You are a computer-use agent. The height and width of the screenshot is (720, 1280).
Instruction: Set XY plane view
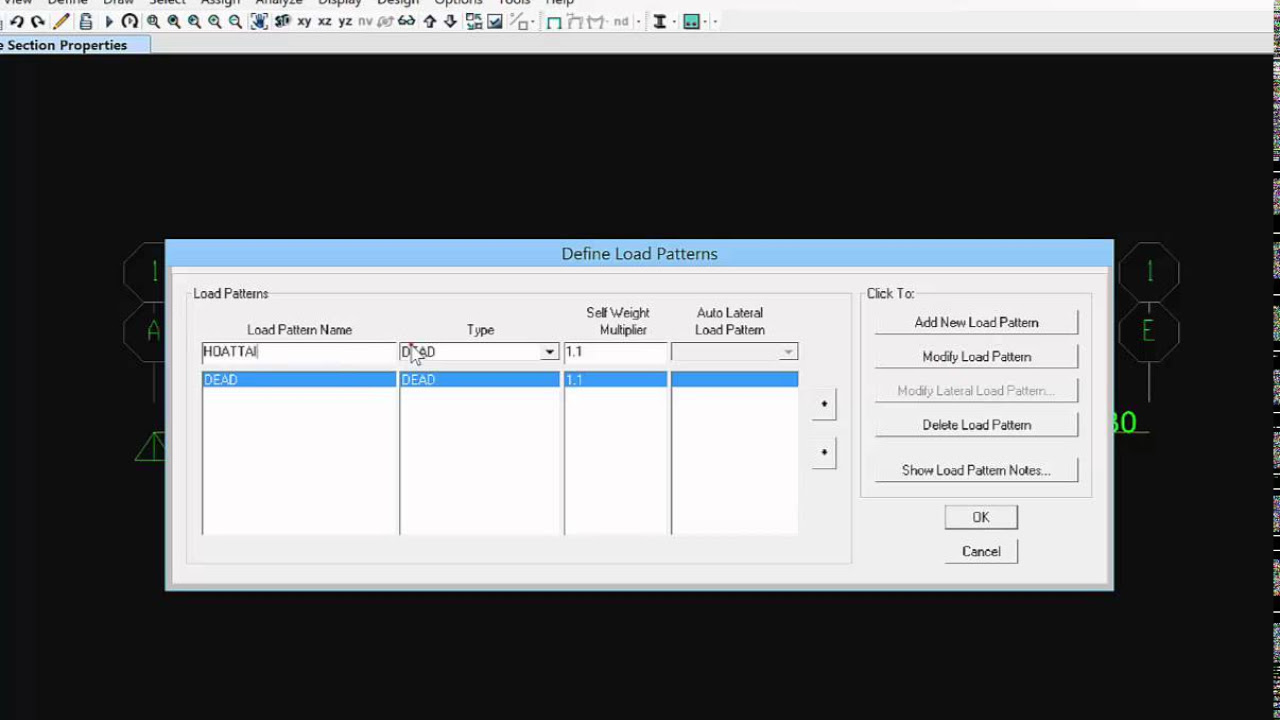(x=304, y=21)
